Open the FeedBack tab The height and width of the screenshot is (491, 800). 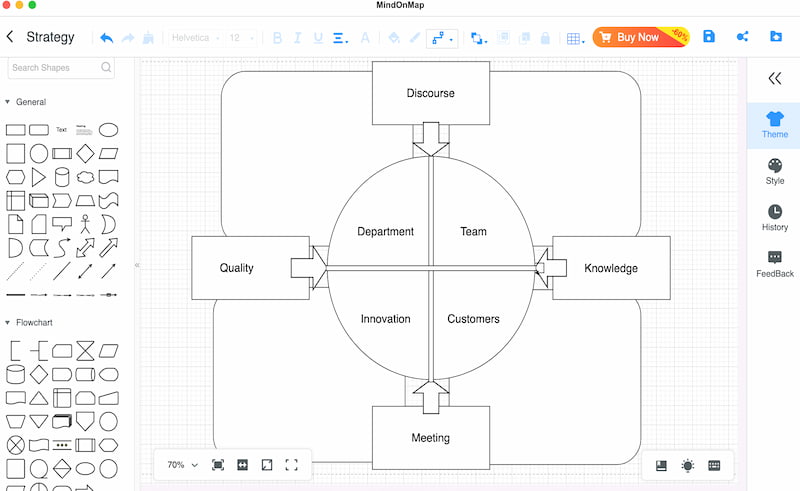[x=774, y=264]
